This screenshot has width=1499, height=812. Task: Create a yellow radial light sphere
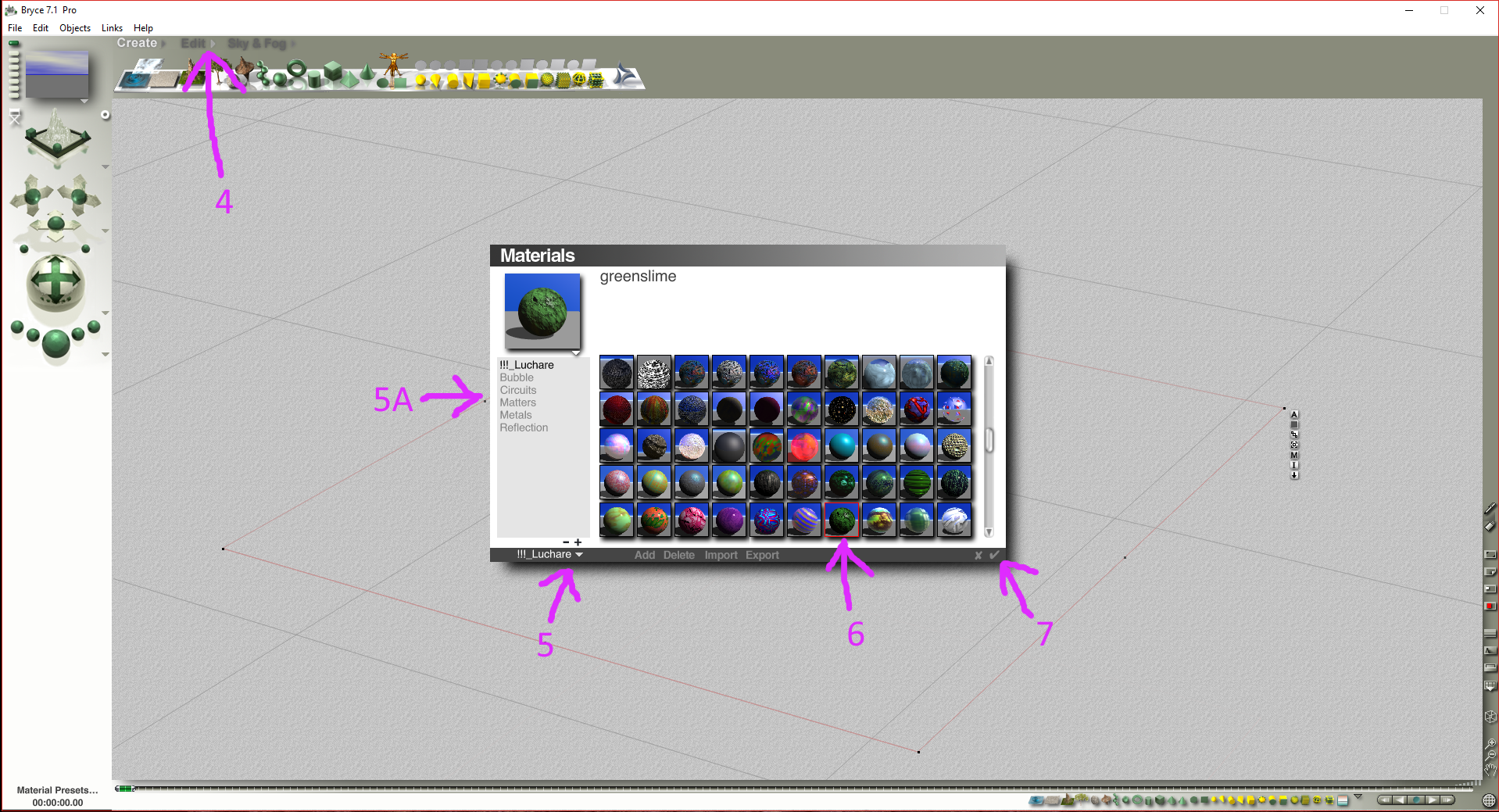tap(421, 80)
